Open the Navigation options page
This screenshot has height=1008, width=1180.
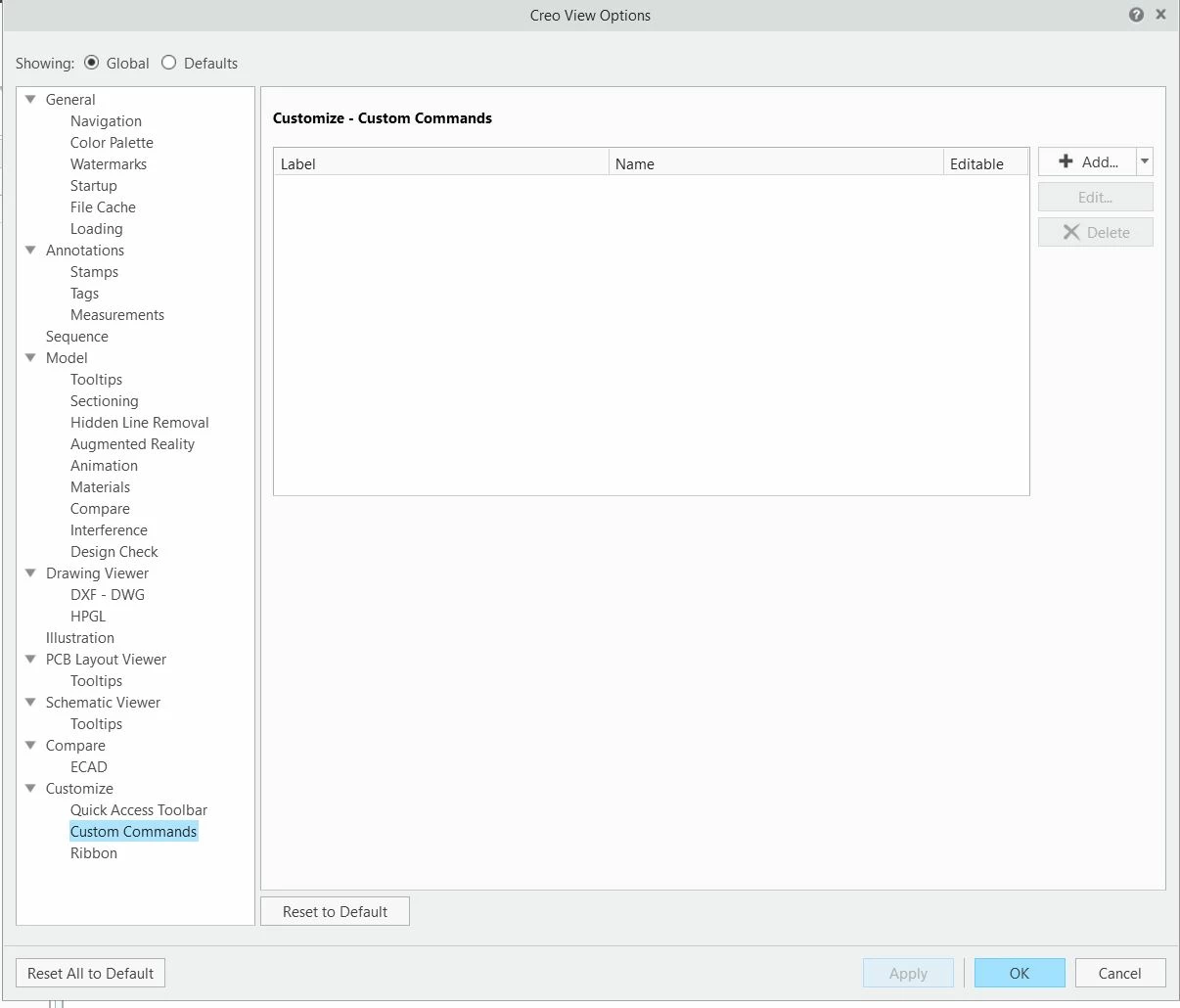click(106, 120)
